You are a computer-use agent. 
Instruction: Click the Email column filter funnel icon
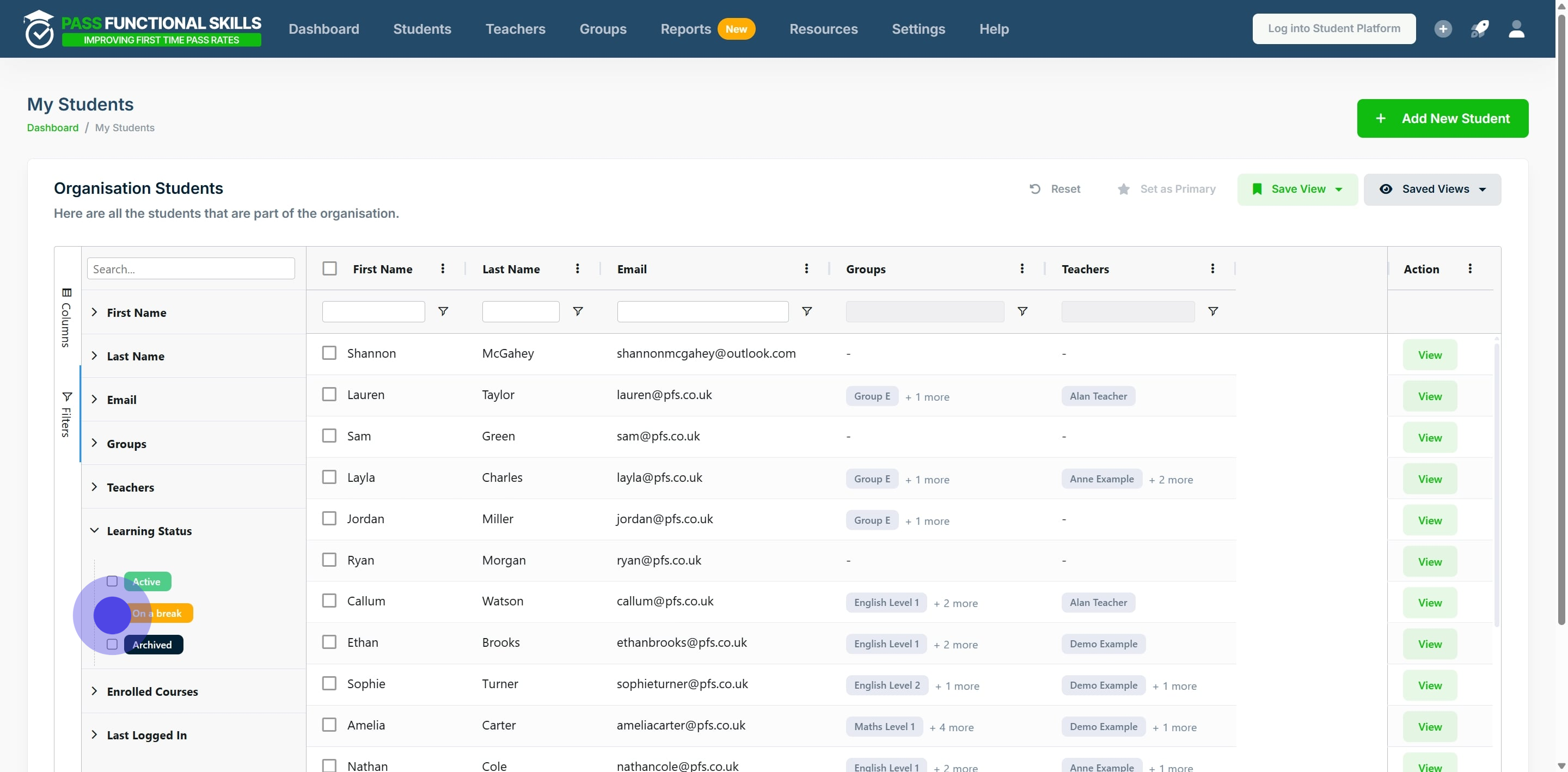(806, 311)
